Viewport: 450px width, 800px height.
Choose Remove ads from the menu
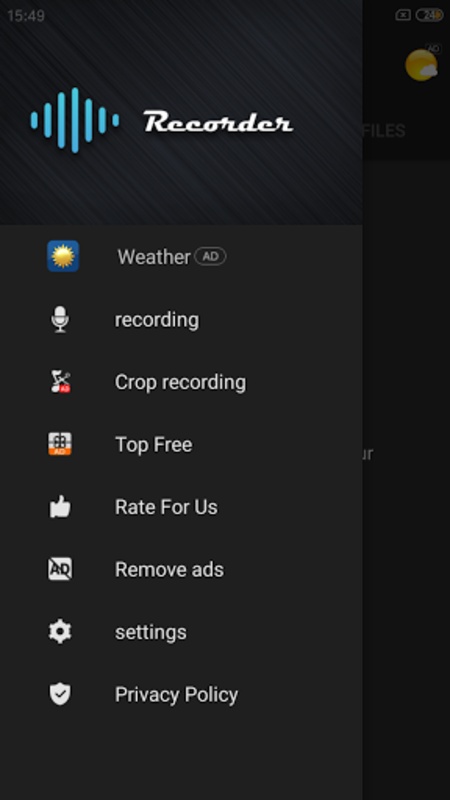[x=181, y=569]
